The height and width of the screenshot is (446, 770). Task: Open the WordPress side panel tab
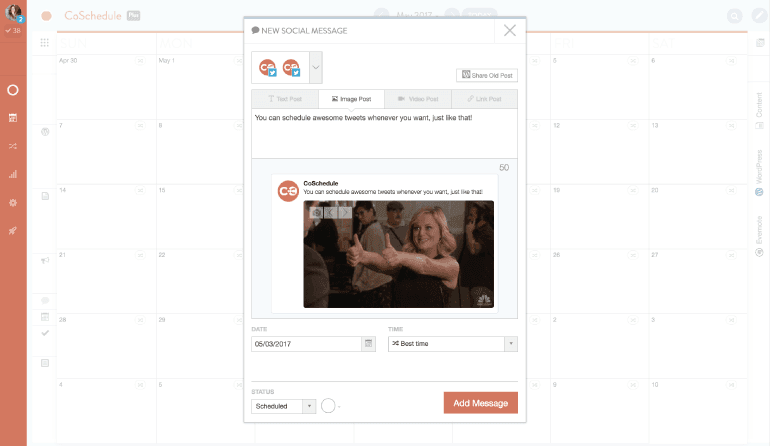(x=759, y=173)
